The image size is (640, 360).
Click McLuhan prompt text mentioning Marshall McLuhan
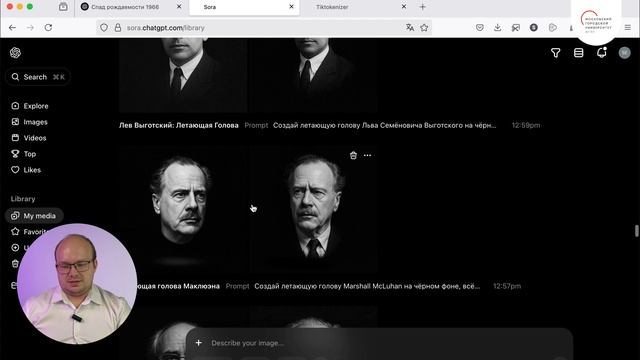(367, 286)
